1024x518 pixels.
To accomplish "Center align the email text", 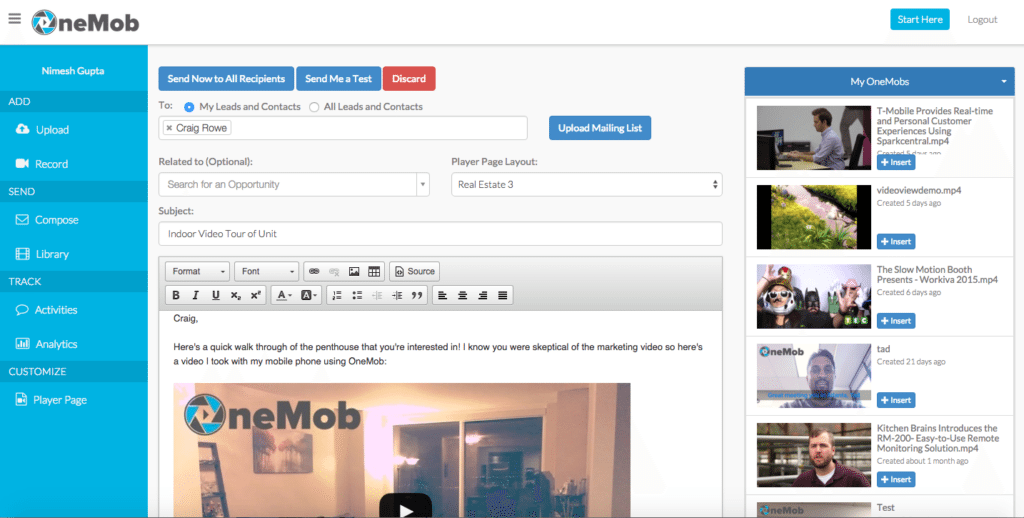I will [462, 295].
